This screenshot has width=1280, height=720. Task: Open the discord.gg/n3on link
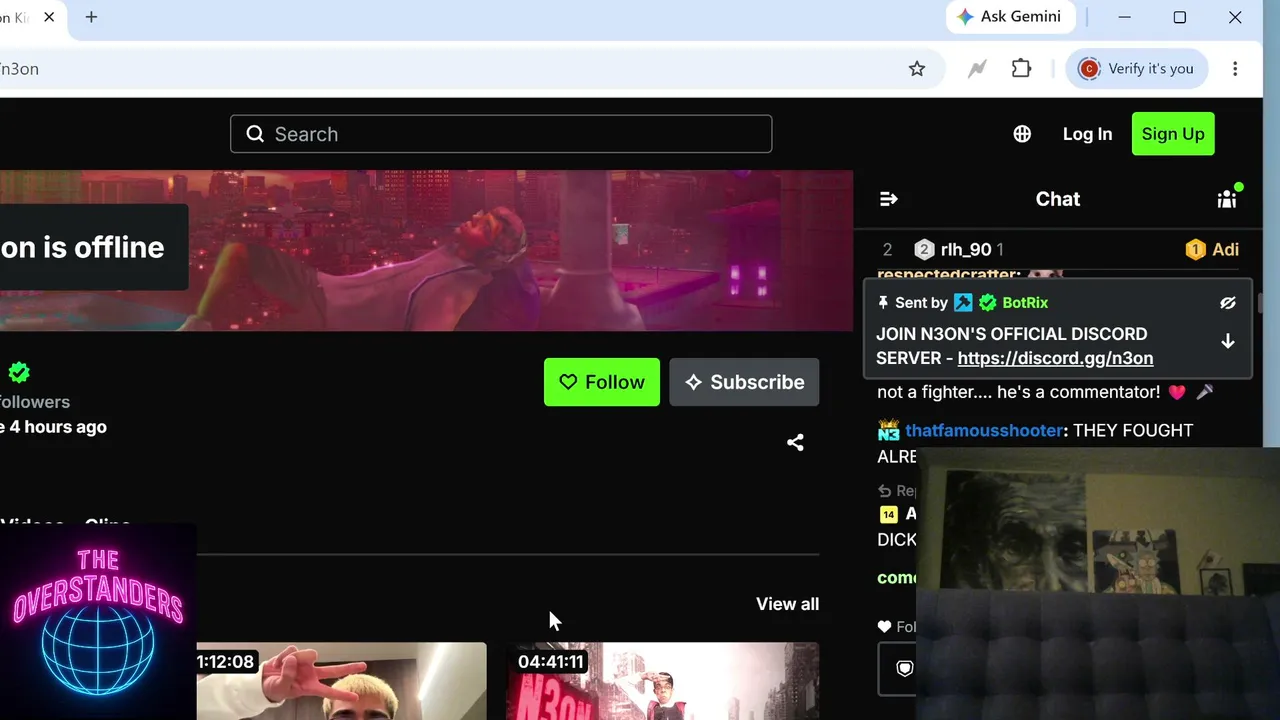click(1055, 358)
